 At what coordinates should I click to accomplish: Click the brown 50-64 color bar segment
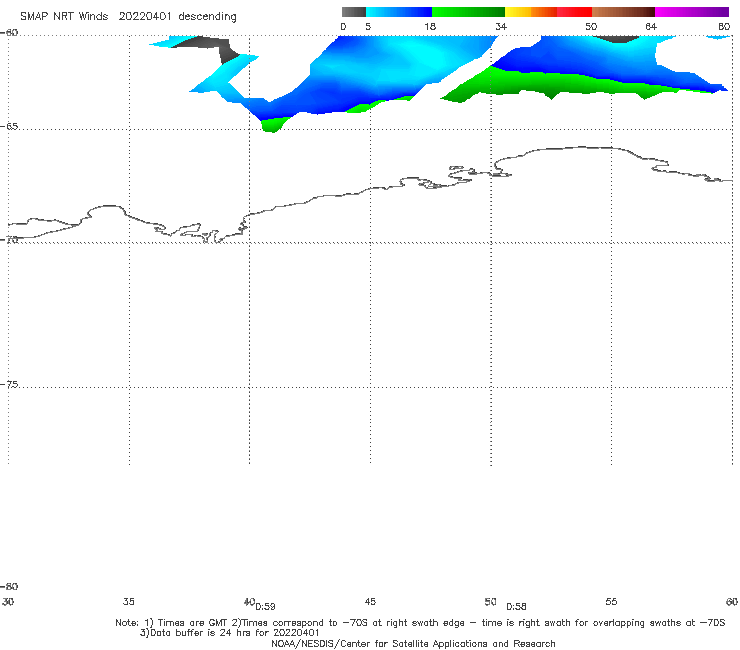point(623,12)
